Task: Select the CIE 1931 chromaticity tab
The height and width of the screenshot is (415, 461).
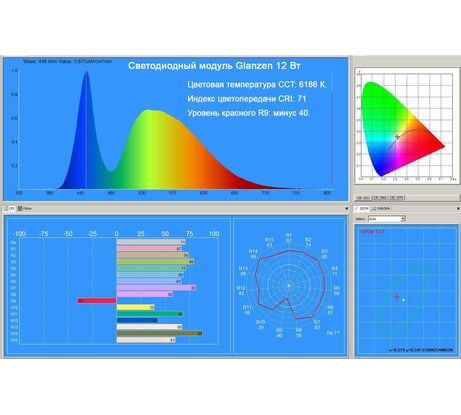Action: pos(363,198)
